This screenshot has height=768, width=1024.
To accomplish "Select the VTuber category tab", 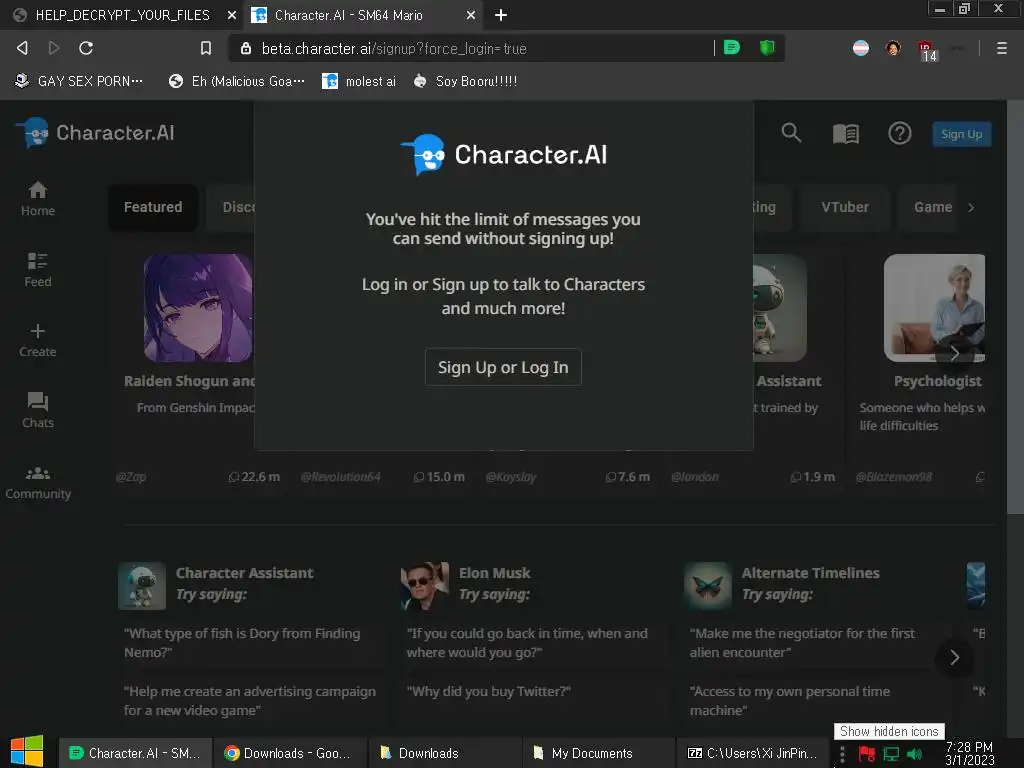I will [845, 207].
